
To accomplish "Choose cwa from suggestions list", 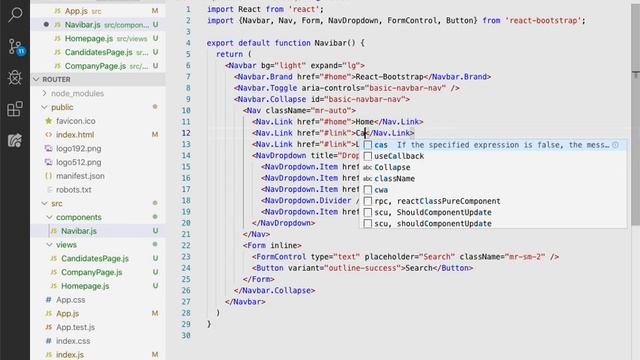I will 493,190.
